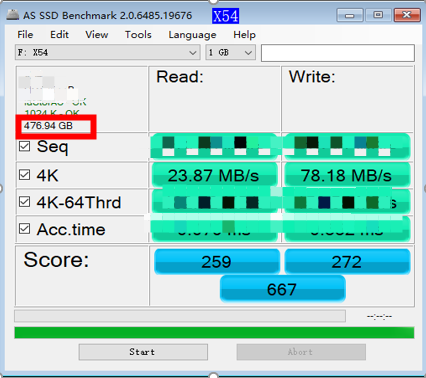426x378 pixels.
Task: Open the 1 GB test size dropdown
Action: 230,53
